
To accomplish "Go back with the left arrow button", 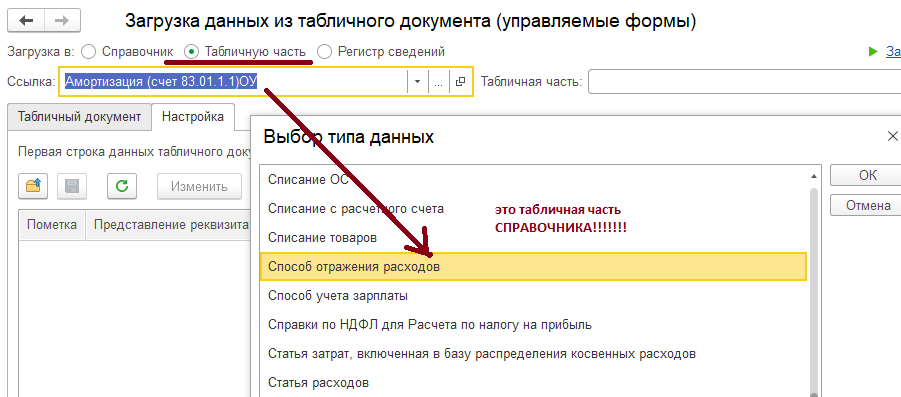I will coord(26,21).
